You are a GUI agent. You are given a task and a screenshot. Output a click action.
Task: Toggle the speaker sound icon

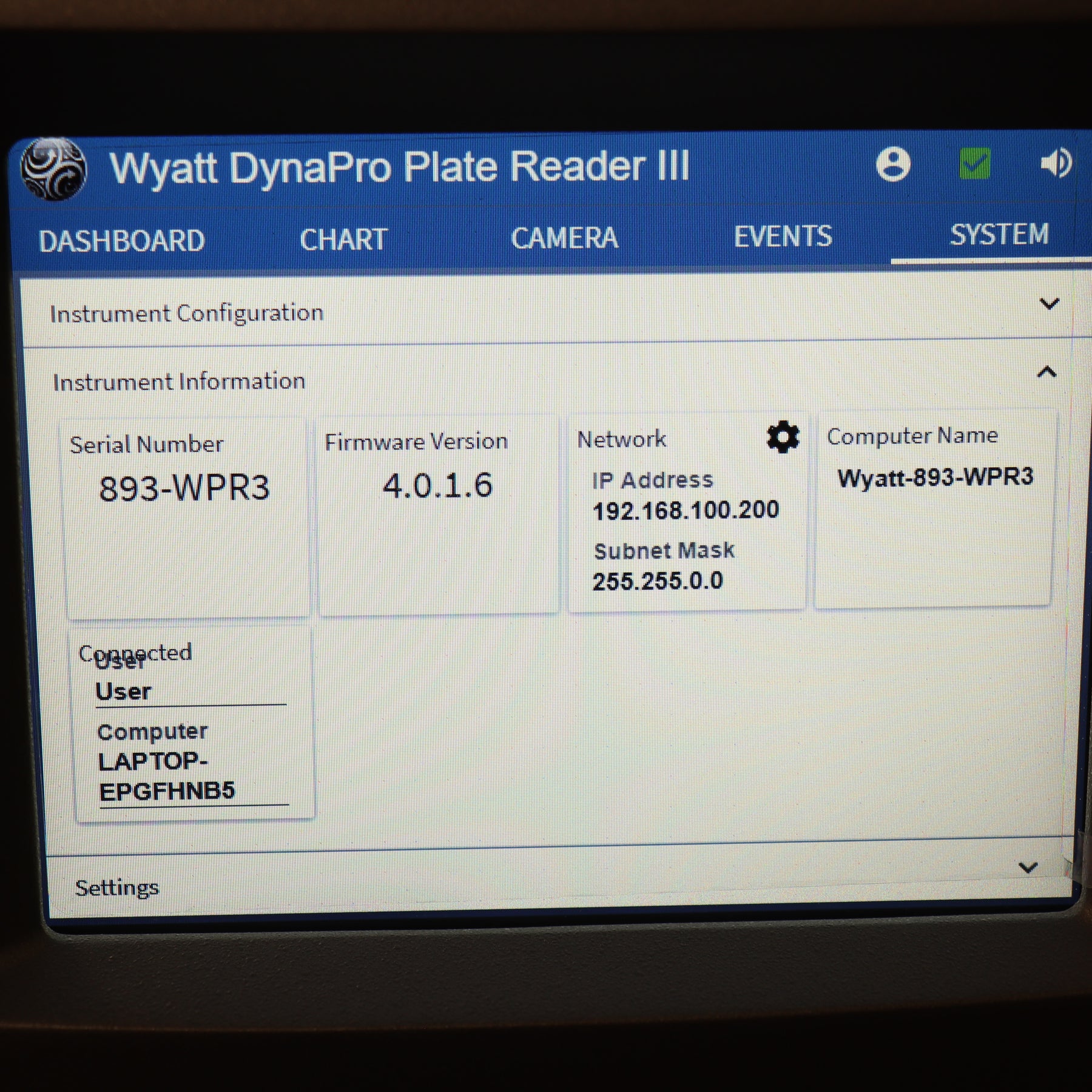click(1056, 163)
